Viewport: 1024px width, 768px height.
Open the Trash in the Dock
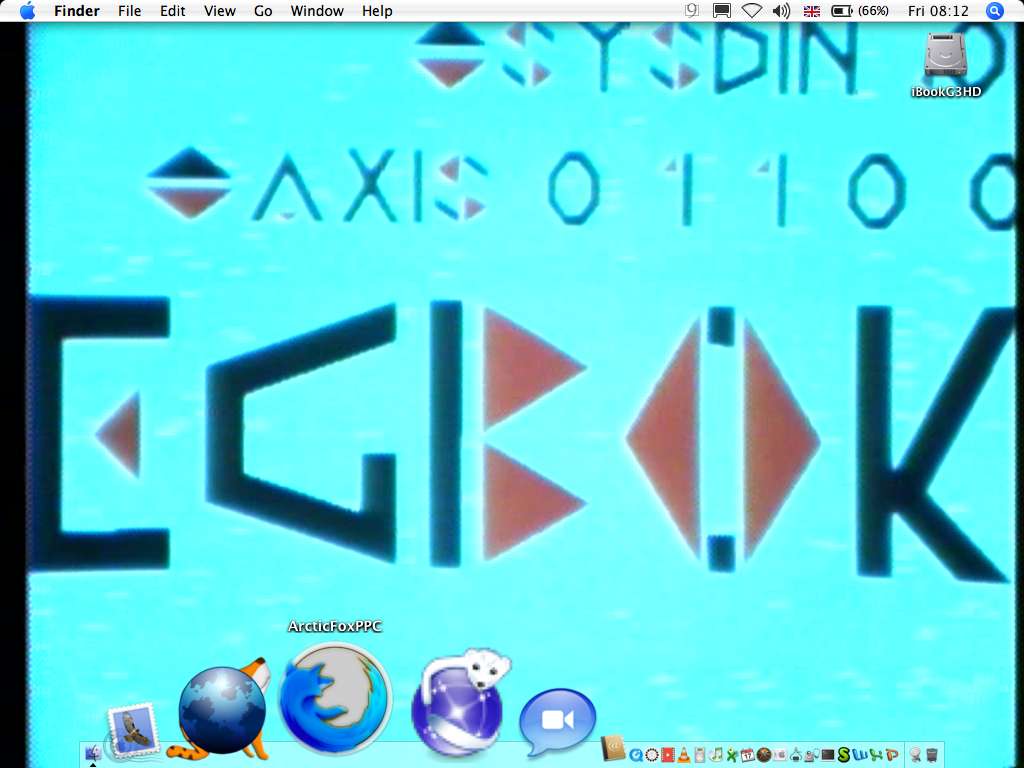click(x=932, y=755)
